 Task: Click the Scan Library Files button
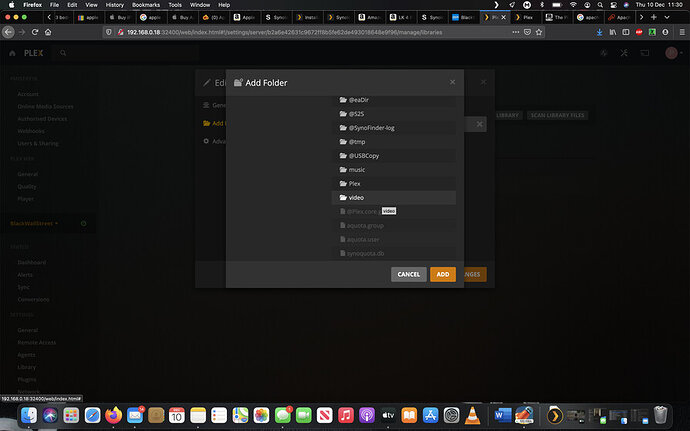[x=557, y=115]
